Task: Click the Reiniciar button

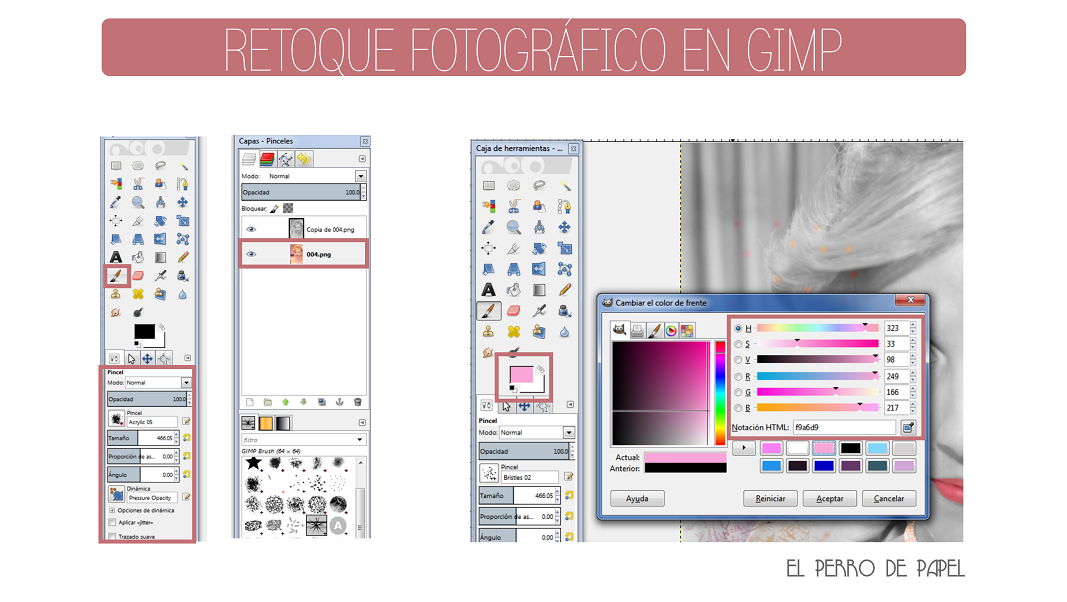Action: click(x=770, y=499)
